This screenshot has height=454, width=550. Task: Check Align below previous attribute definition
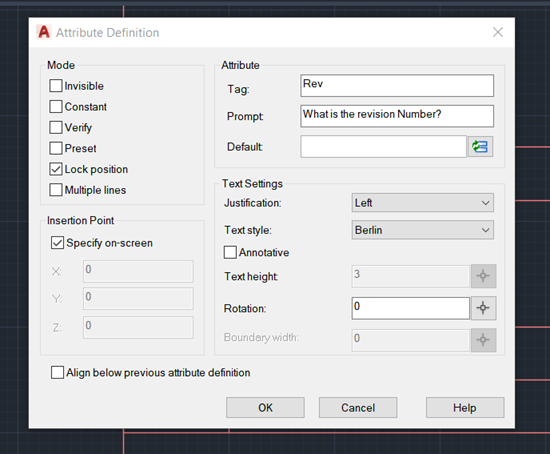click(x=58, y=372)
